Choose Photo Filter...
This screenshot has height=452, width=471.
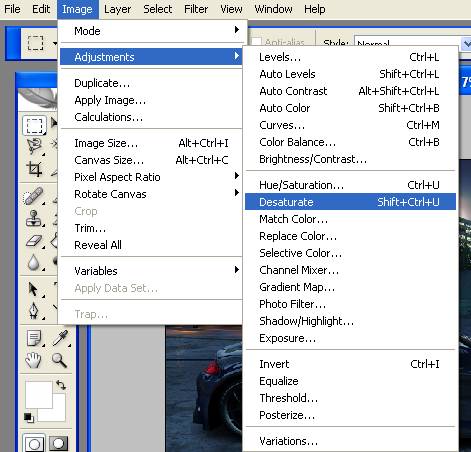(350, 304)
